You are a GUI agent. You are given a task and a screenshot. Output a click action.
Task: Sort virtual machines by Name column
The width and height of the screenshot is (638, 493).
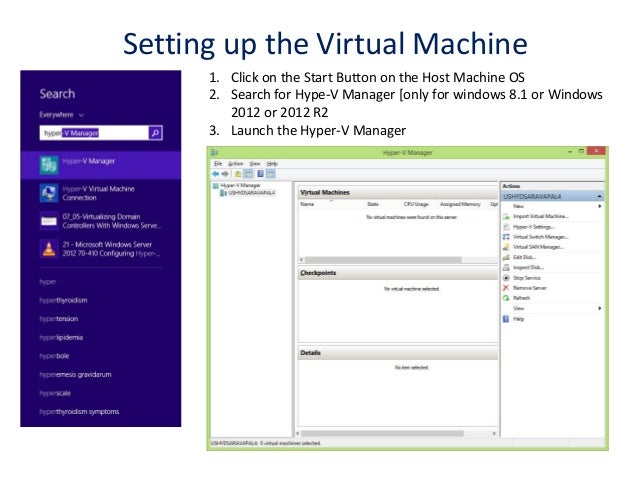coord(307,204)
